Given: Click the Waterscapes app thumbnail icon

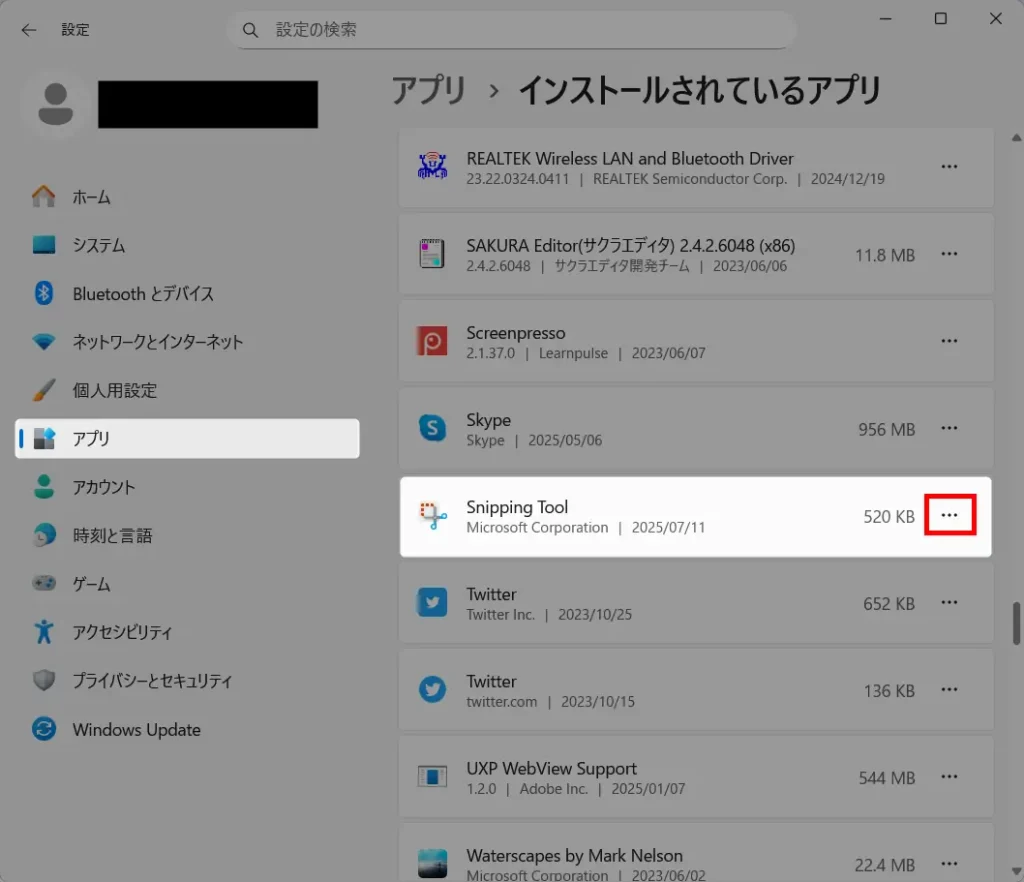Looking at the screenshot, I should pyautogui.click(x=432, y=864).
